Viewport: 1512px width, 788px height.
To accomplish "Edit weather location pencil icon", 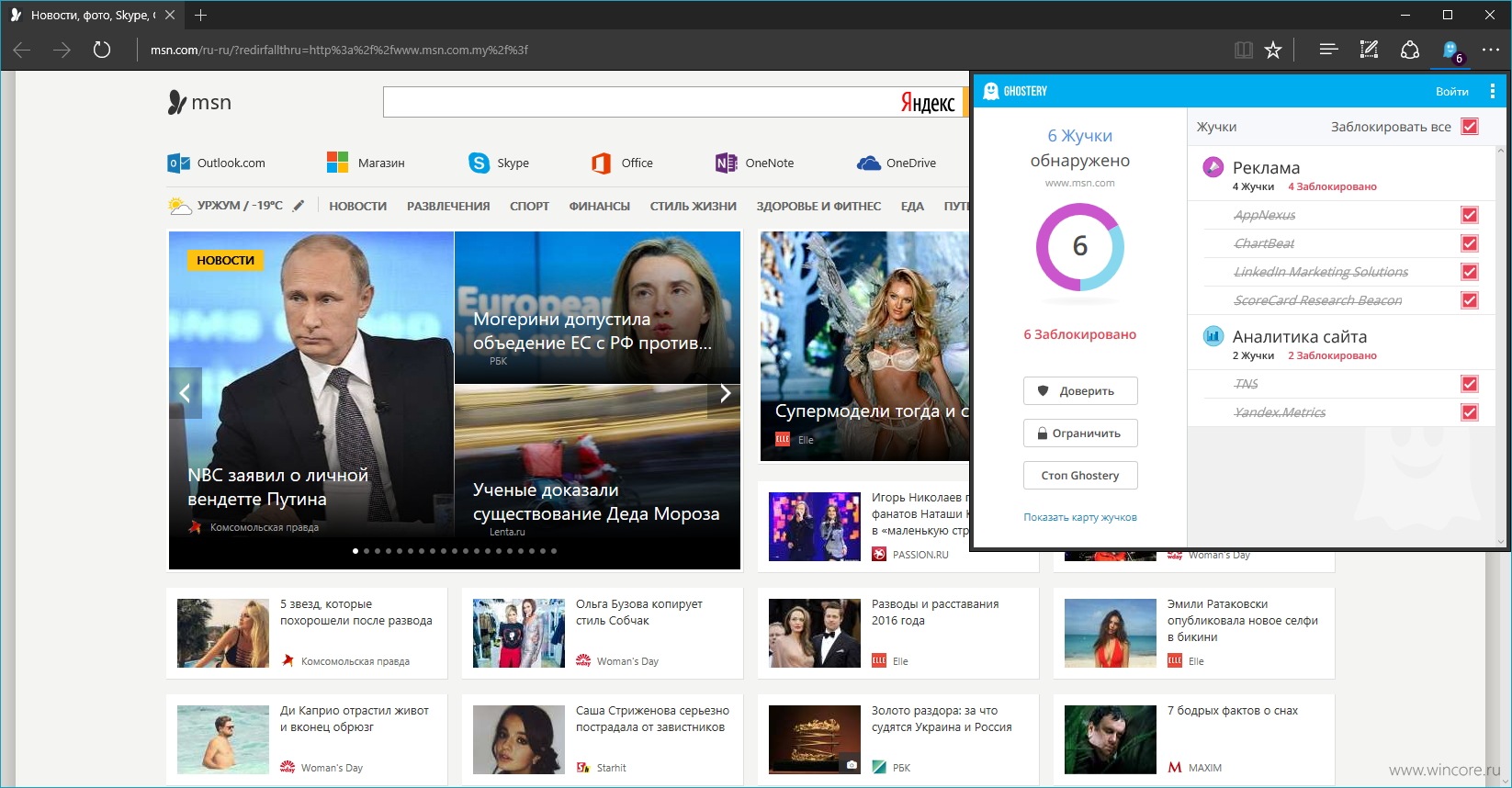I will click(299, 206).
